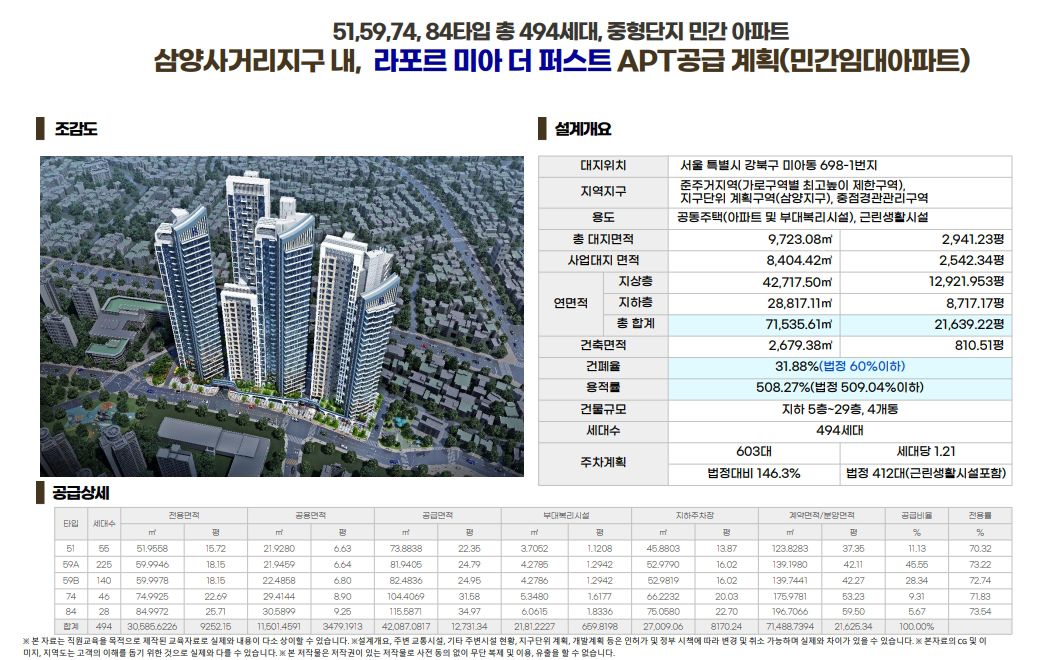This screenshot has width=1040, height=660.
Task: Select the blue 라포르 미아 더 퍼스트 title text
Action: [x=493, y=62]
